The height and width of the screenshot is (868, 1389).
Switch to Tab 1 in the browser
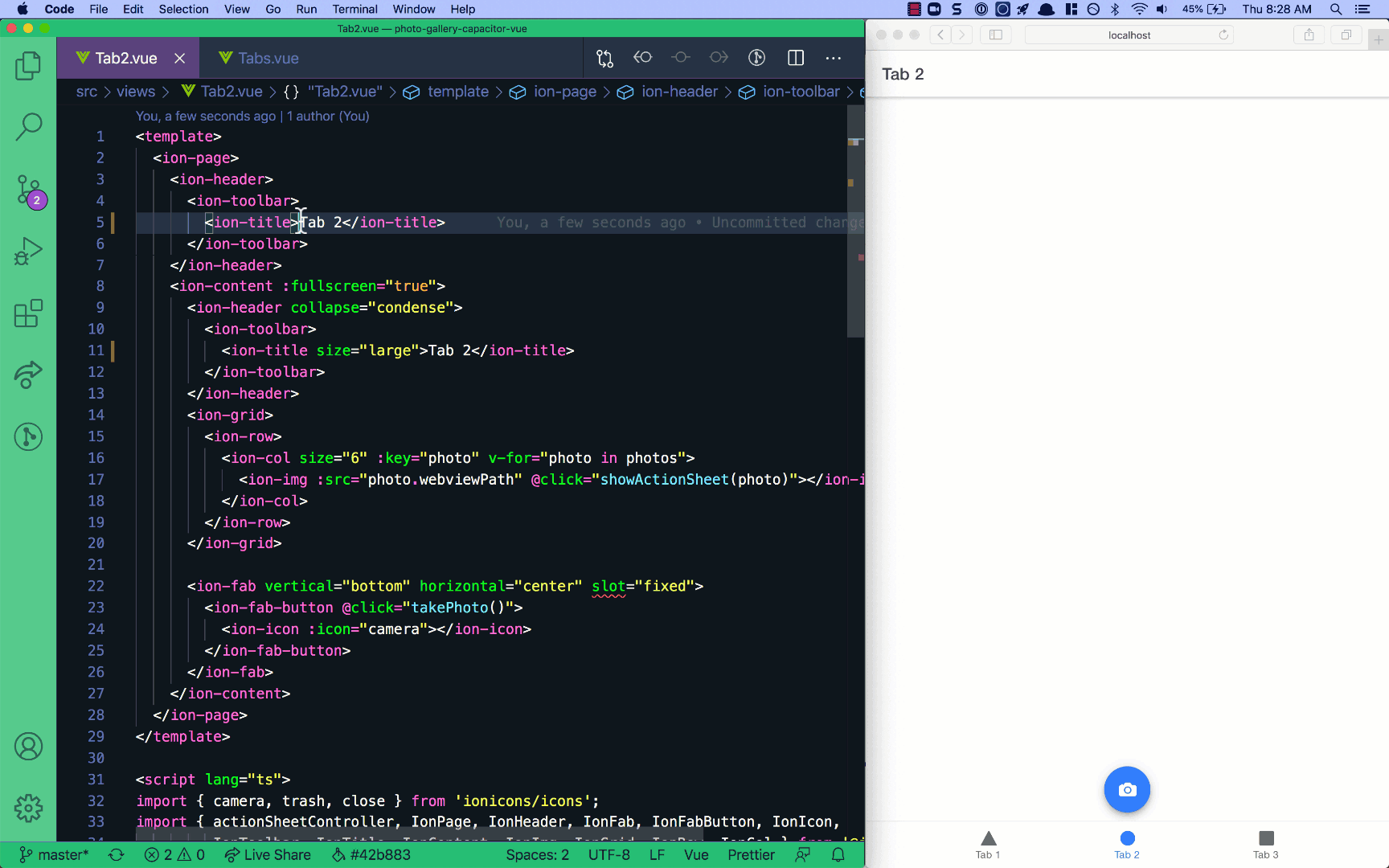click(x=987, y=845)
